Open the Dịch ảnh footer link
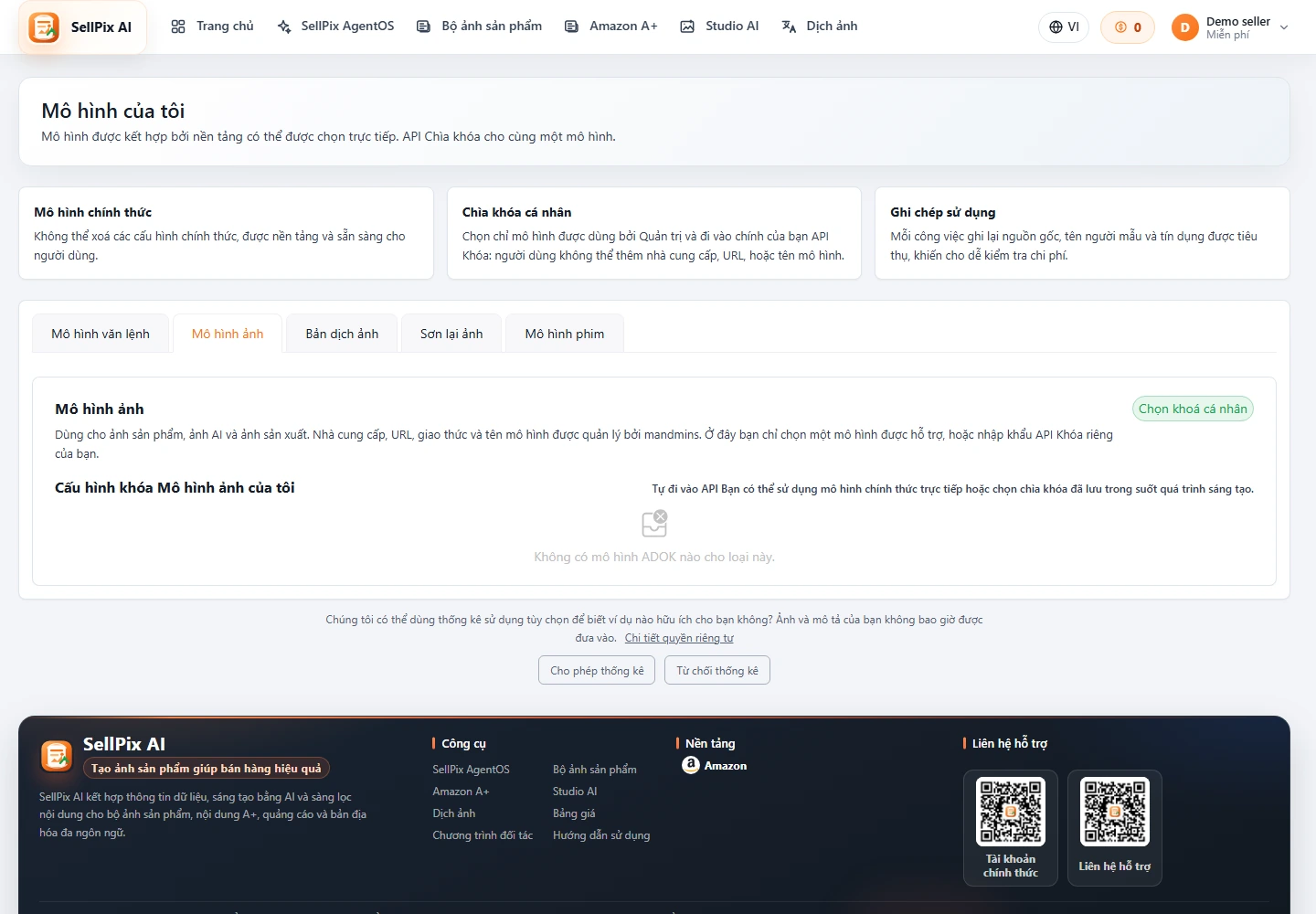The width and height of the screenshot is (1316, 914). [x=454, y=813]
